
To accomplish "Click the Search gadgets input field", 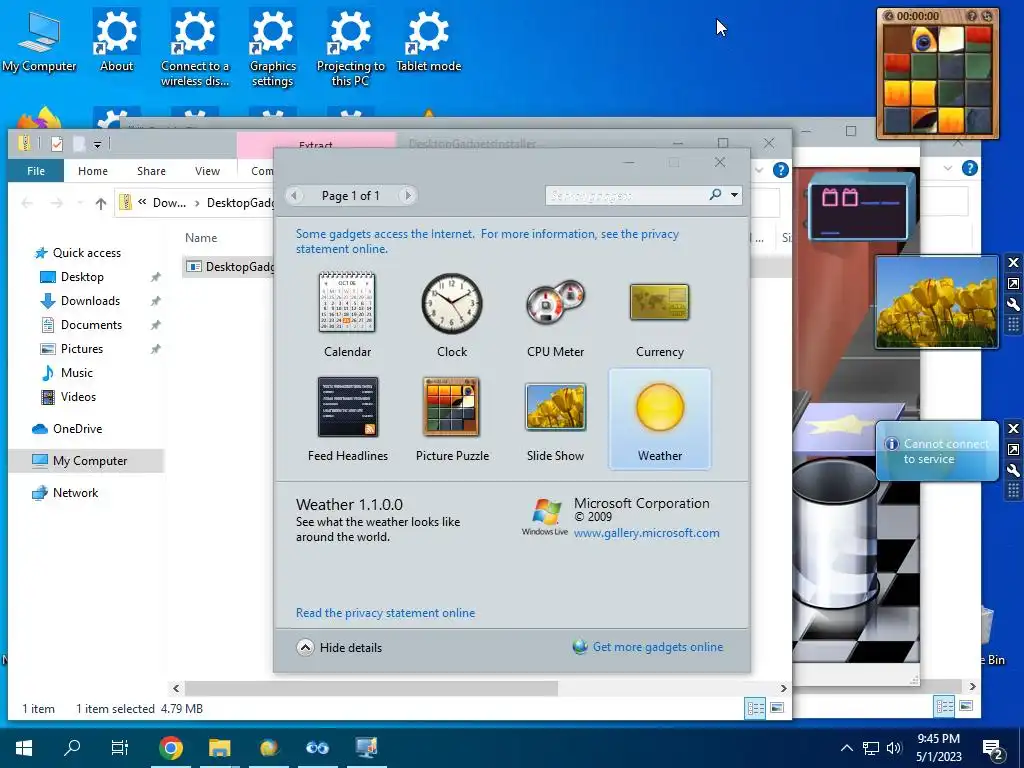I will tap(627, 195).
